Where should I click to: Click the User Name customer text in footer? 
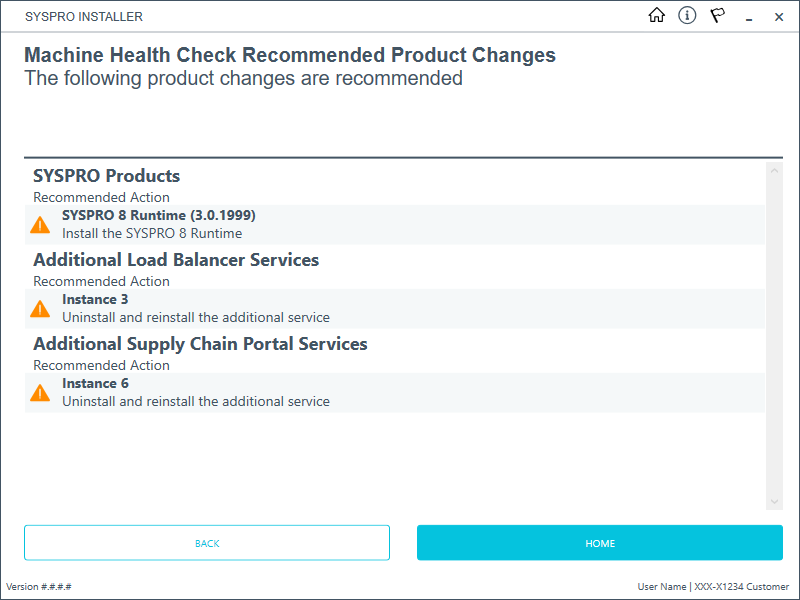713,587
